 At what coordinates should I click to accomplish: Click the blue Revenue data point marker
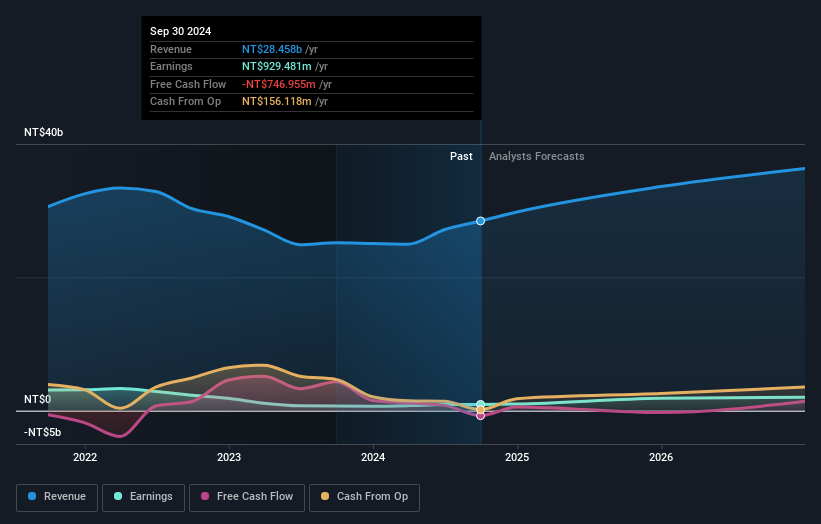click(x=480, y=221)
